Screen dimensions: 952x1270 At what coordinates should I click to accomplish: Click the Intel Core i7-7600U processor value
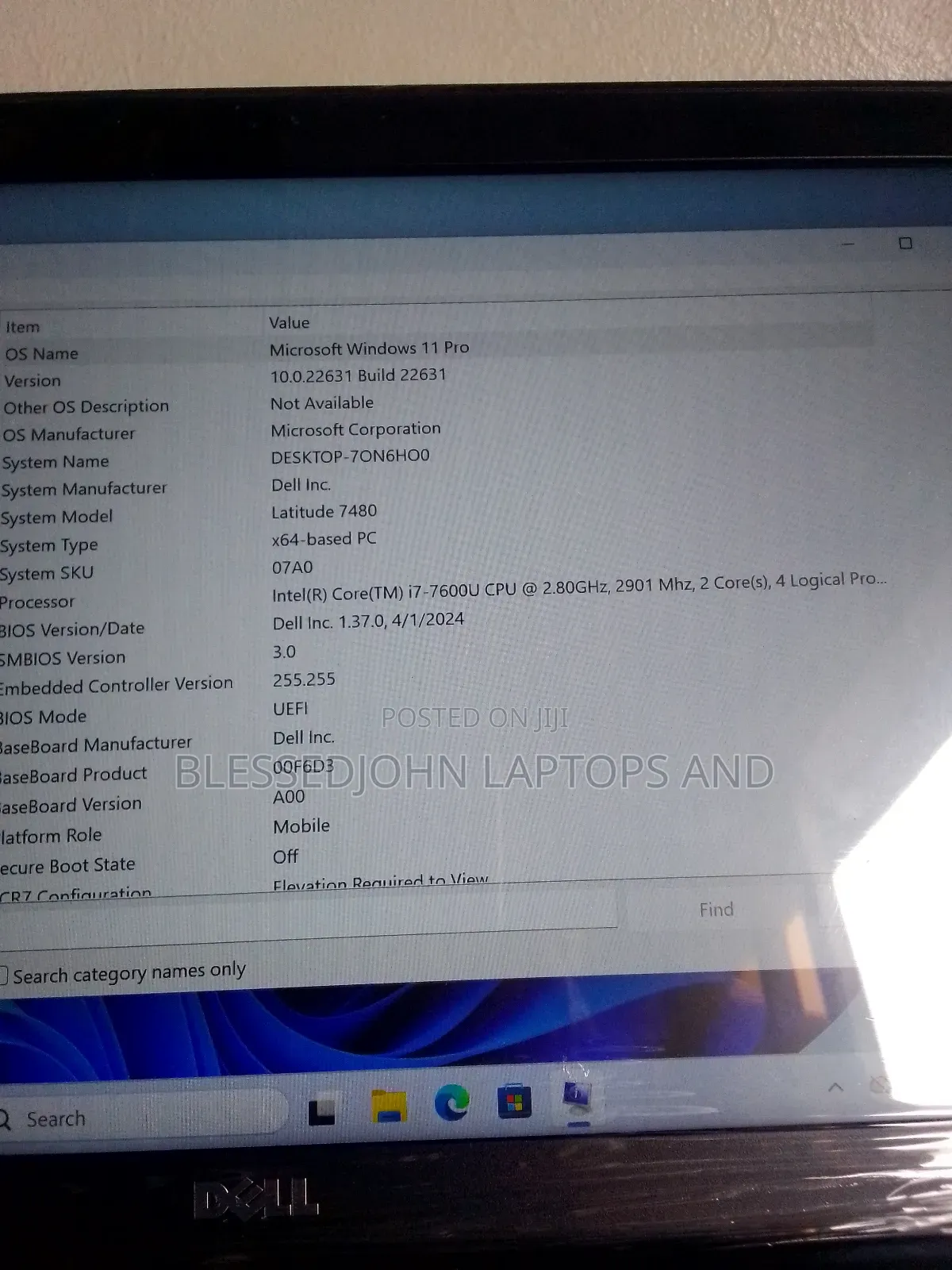pos(579,587)
